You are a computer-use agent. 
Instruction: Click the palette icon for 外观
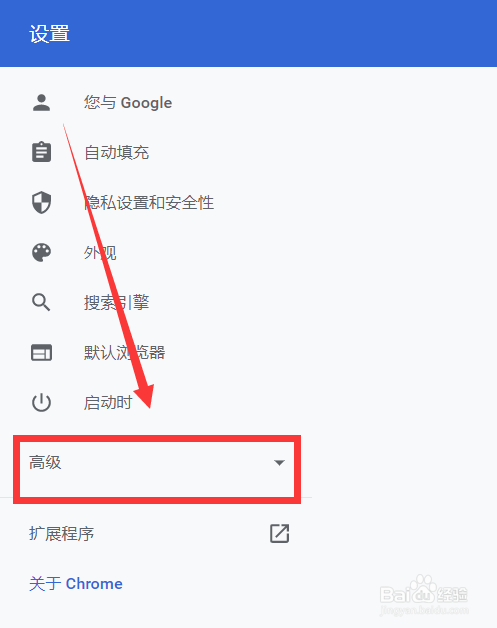click(41, 252)
